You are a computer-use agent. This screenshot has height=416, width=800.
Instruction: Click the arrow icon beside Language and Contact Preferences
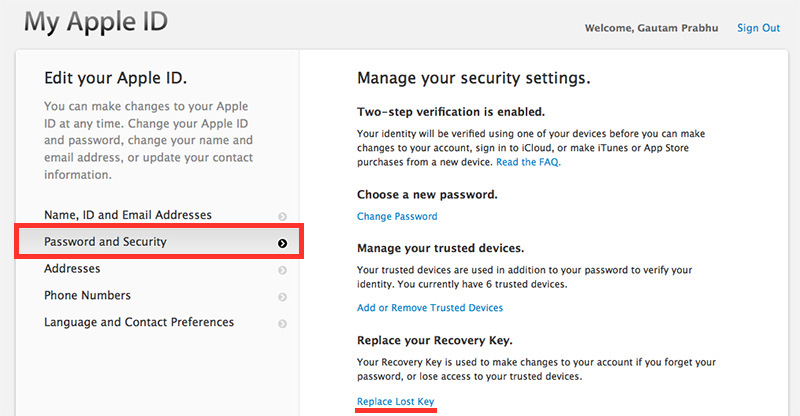tap(283, 324)
